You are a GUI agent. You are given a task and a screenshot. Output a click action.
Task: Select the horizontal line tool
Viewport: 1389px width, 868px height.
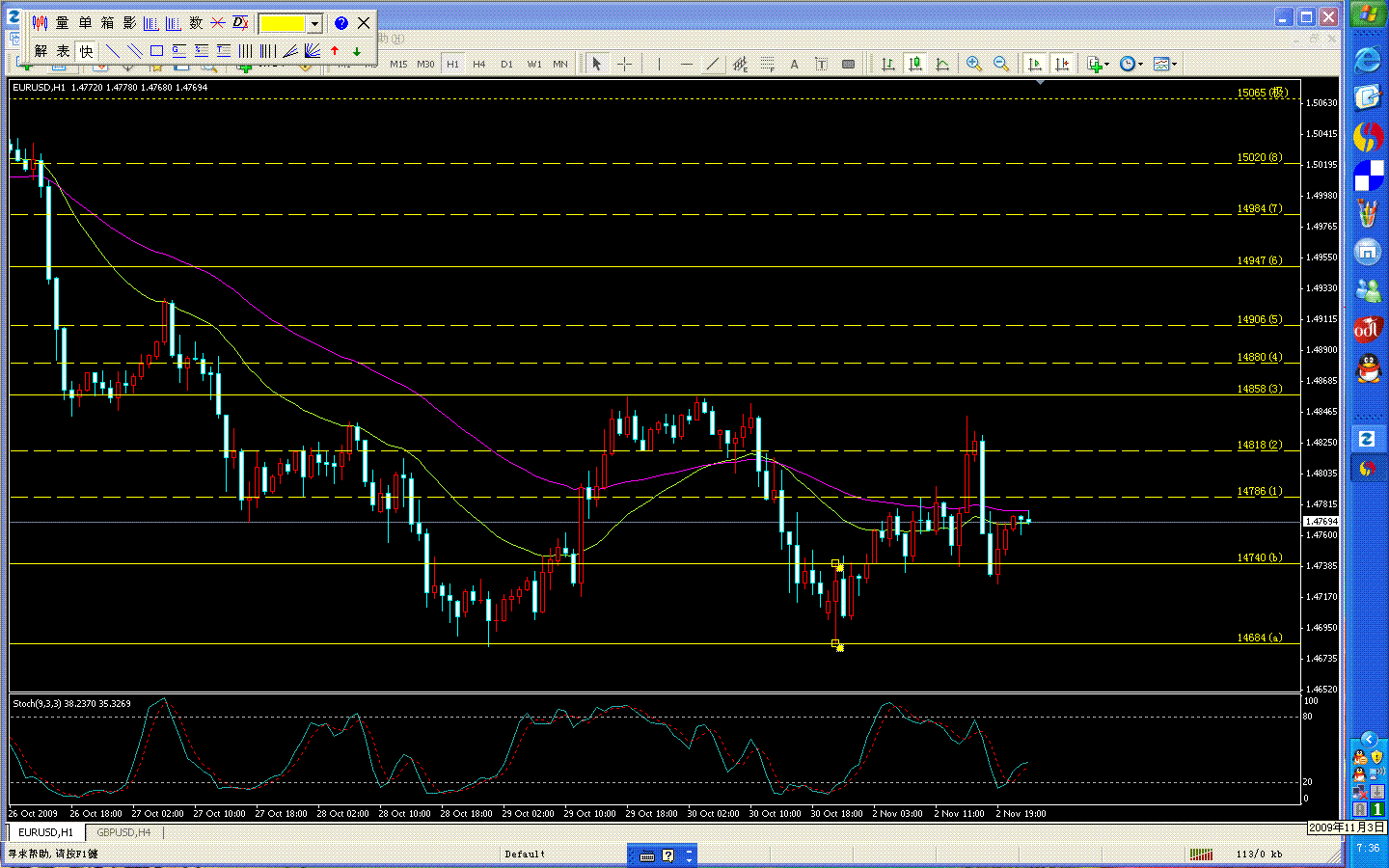(686, 64)
